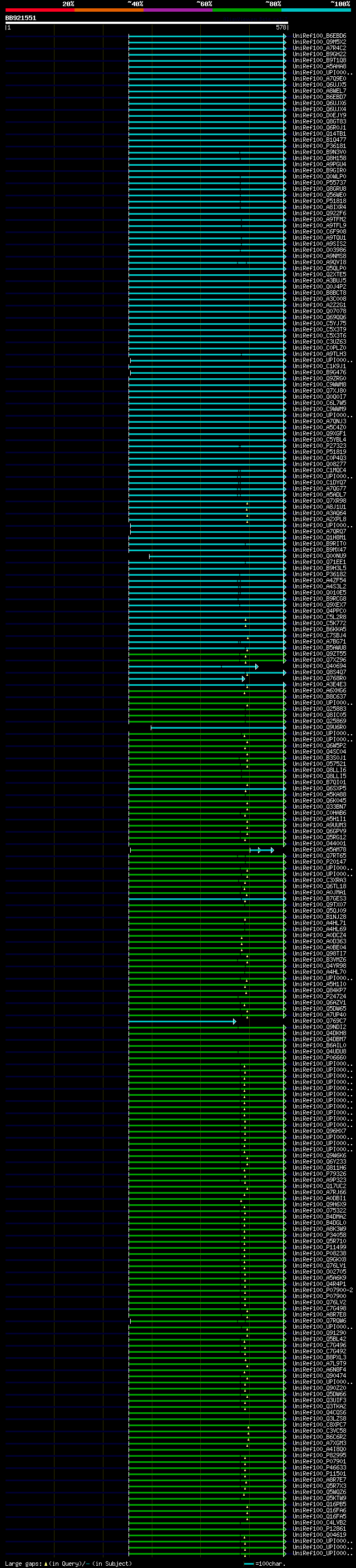Select hit UniRef100_P51818
Image resolution: width=356 pixels, height=1568 pixels.
point(319,201)
